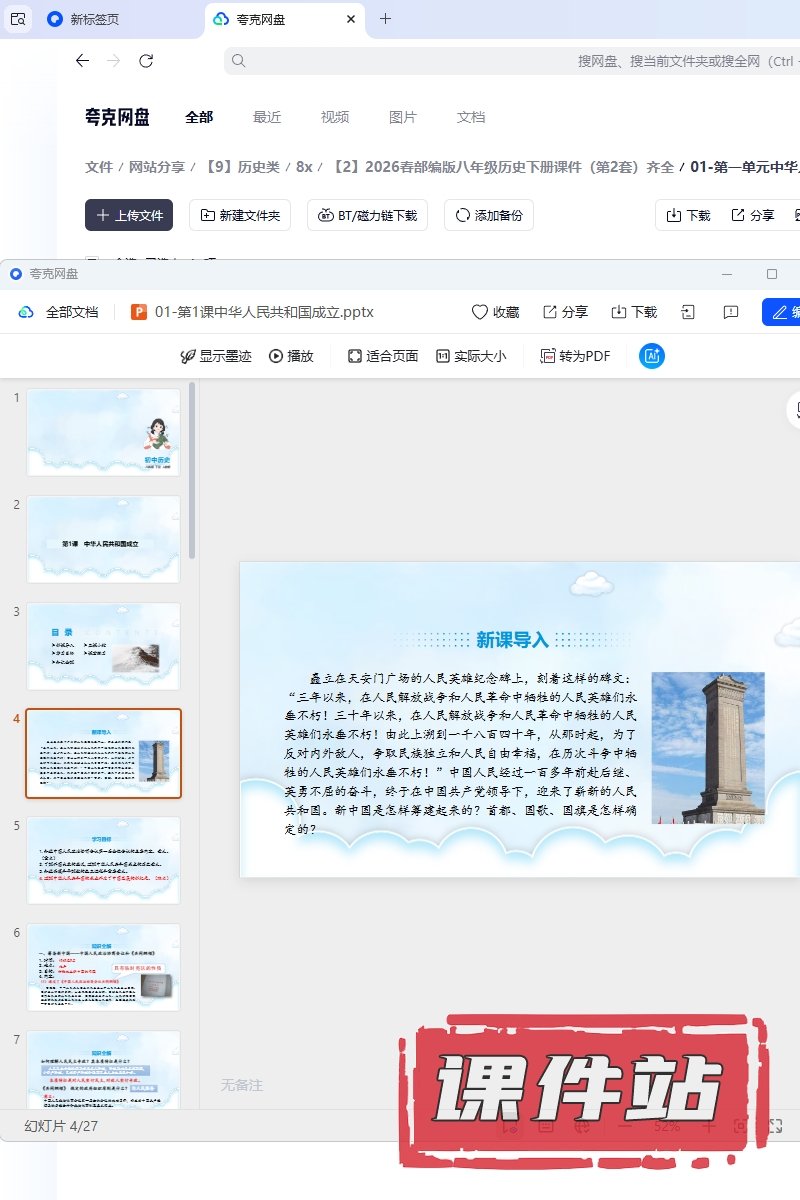Play the slideshow with 播放

(291, 356)
